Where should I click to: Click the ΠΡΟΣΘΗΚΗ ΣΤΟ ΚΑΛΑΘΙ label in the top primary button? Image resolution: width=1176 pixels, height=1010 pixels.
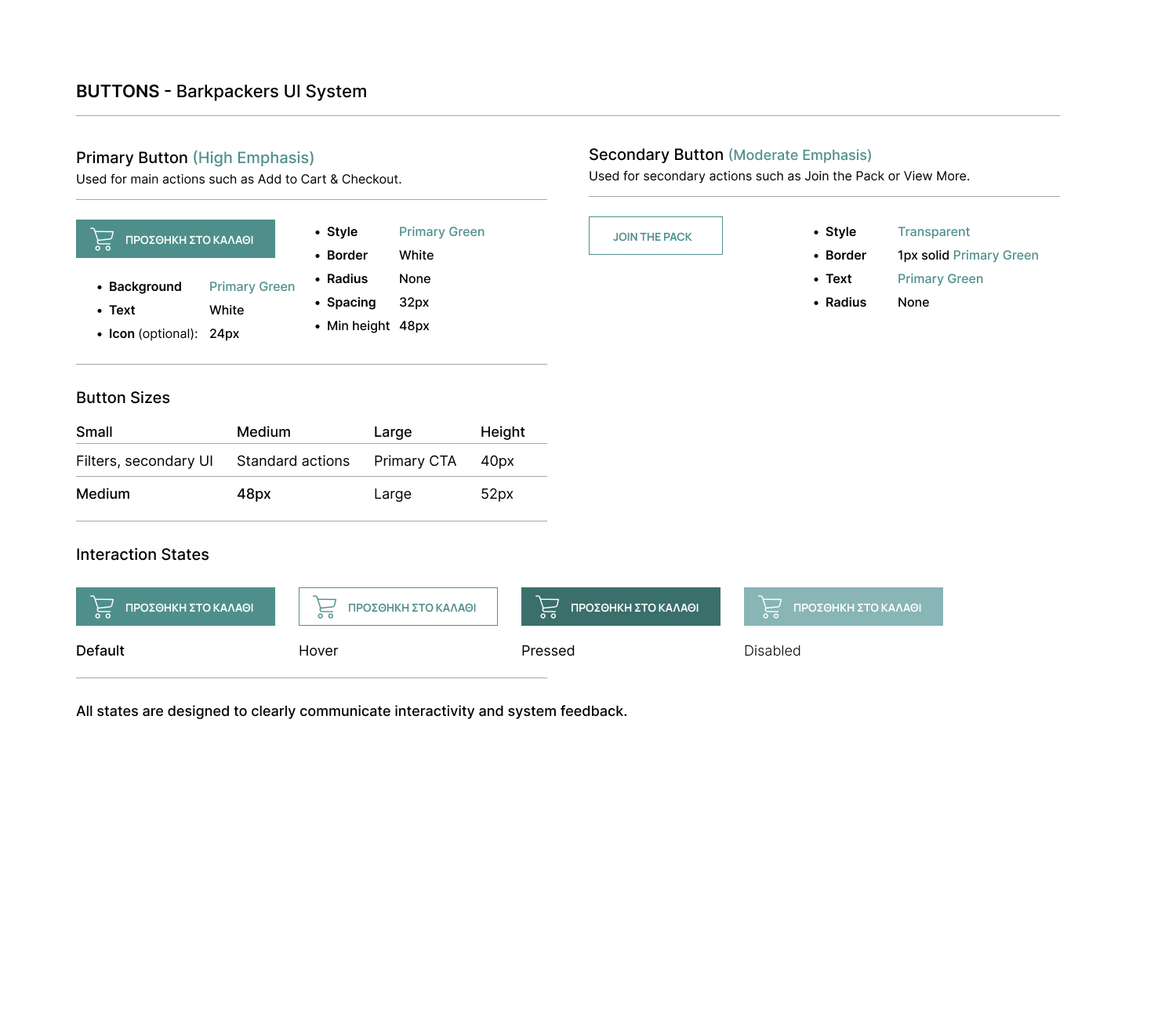(189, 240)
